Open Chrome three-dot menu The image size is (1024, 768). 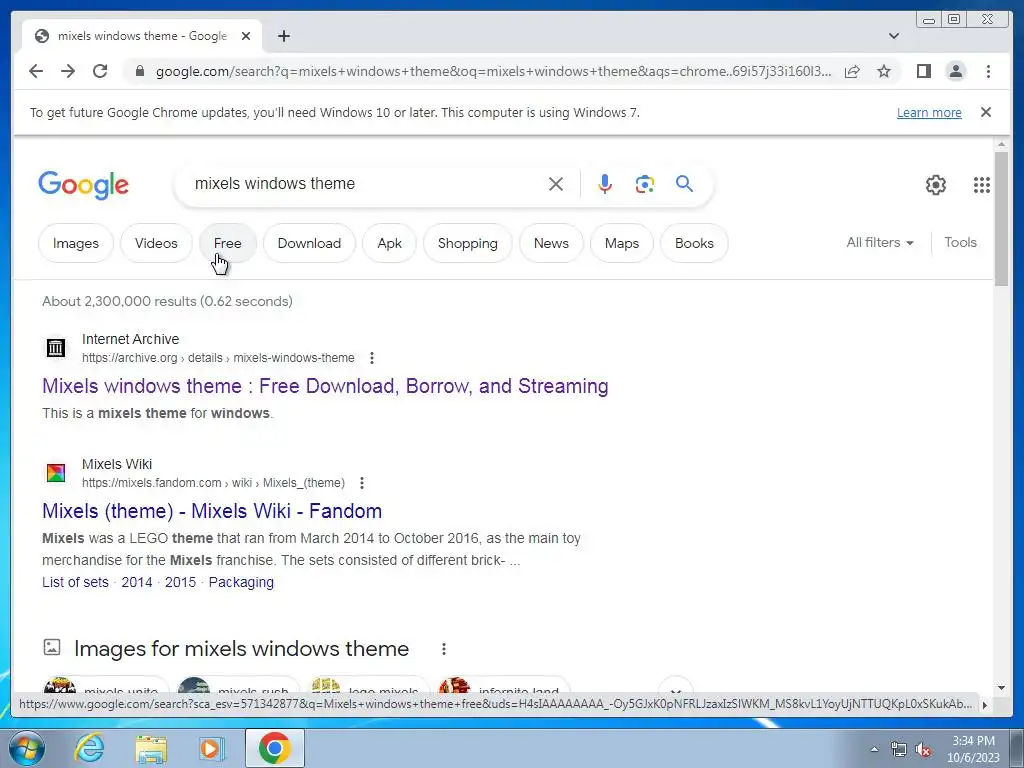[x=988, y=71]
